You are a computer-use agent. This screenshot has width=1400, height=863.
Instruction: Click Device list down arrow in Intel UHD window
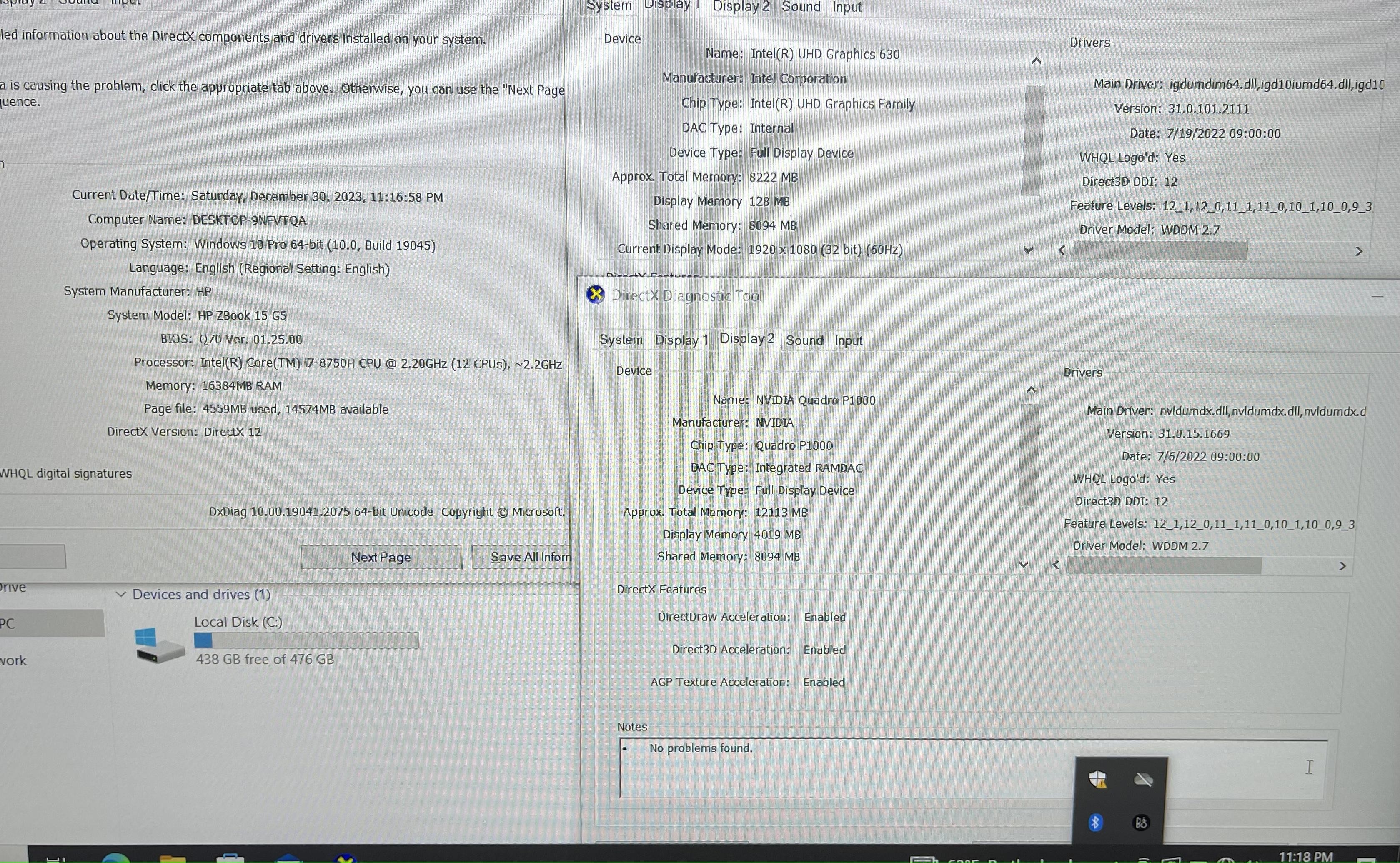(x=1029, y=250)
